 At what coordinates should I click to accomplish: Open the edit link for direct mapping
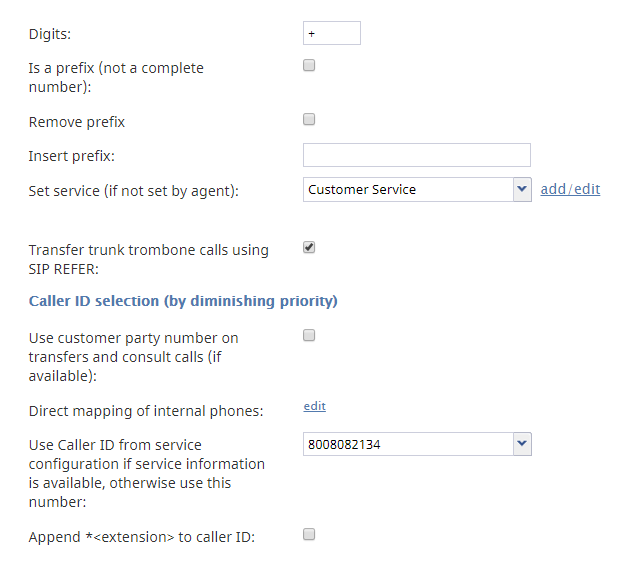[x=314, y=406]
